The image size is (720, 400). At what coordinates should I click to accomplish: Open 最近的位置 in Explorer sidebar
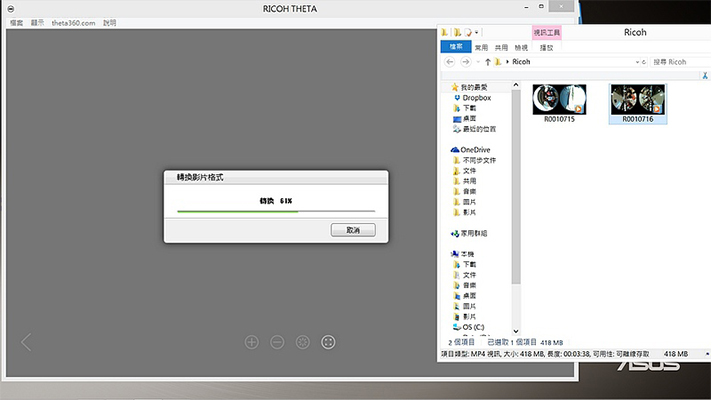click(479, 129)
